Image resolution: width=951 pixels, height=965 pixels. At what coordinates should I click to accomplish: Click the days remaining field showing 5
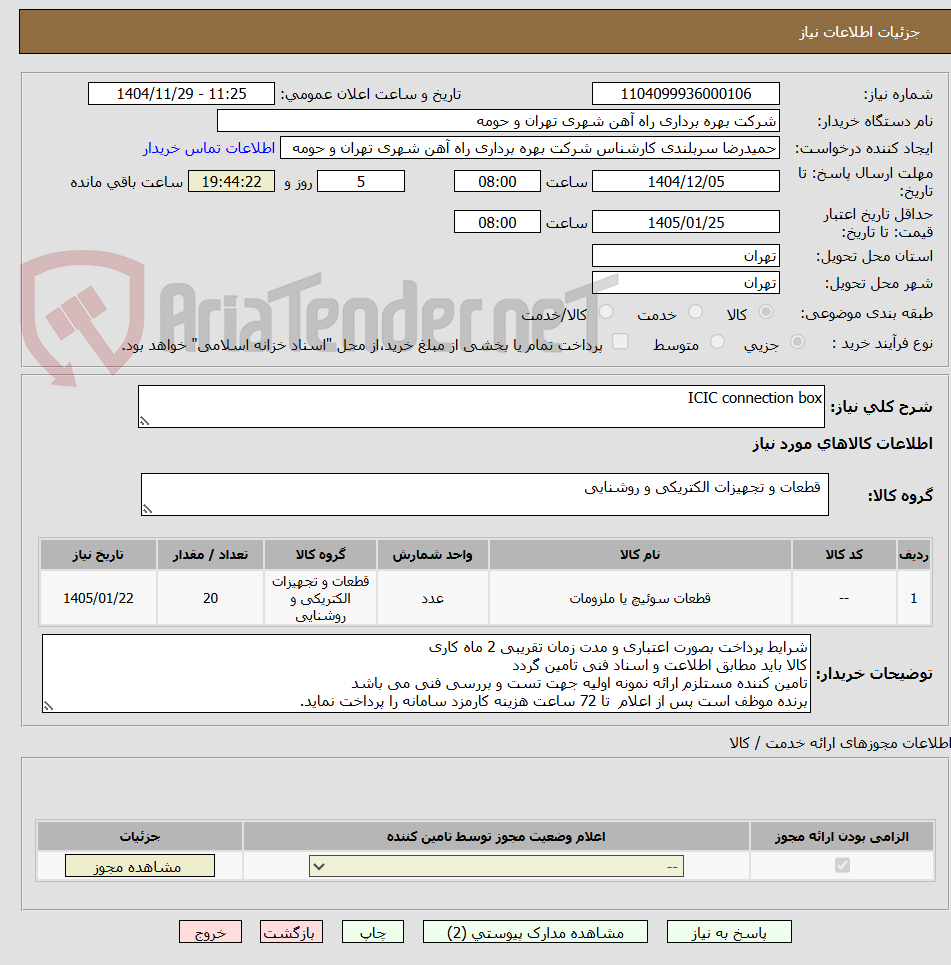click(361, 182)
